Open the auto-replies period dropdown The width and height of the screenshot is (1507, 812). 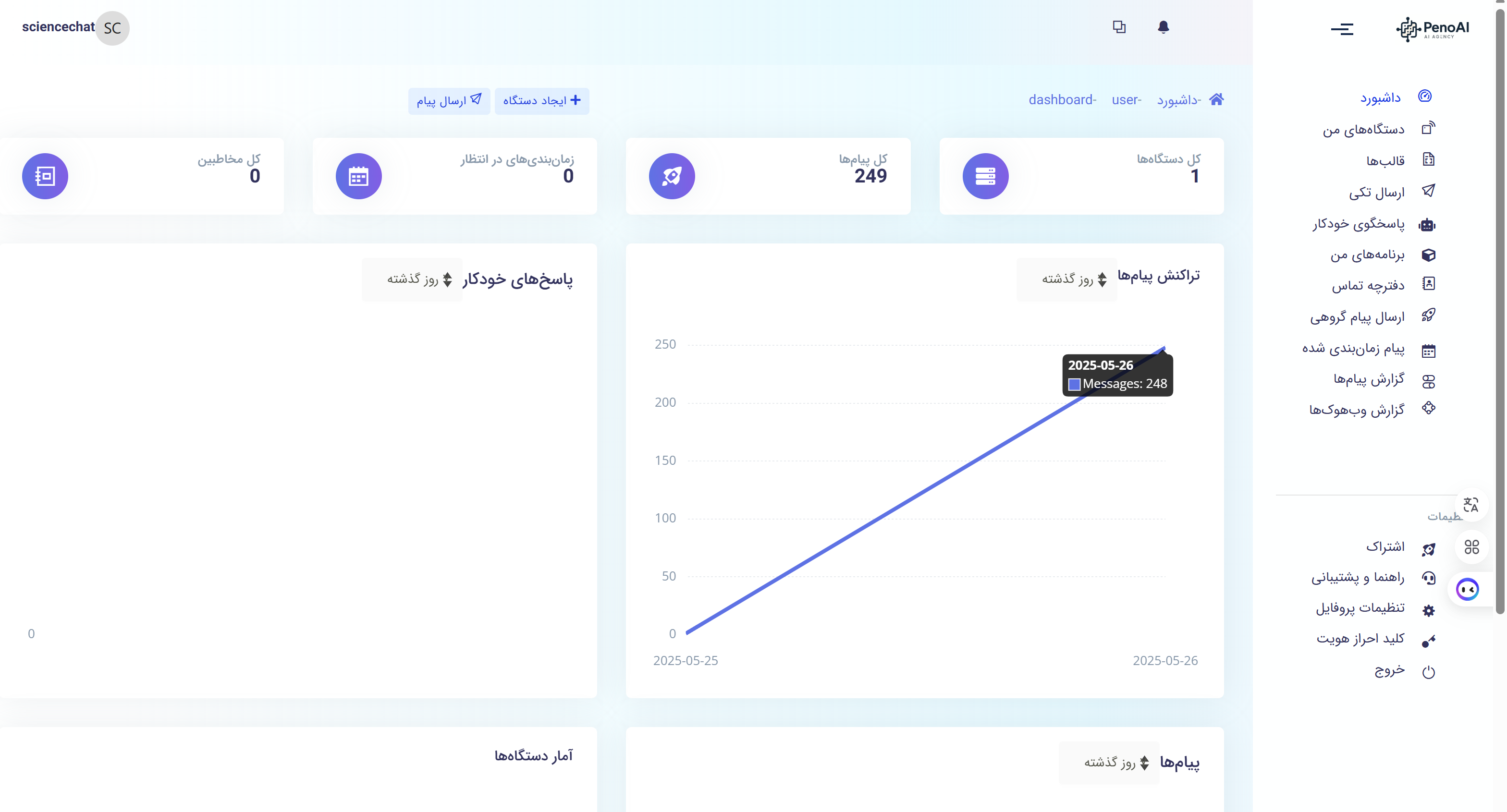click(x=412, y=279)
